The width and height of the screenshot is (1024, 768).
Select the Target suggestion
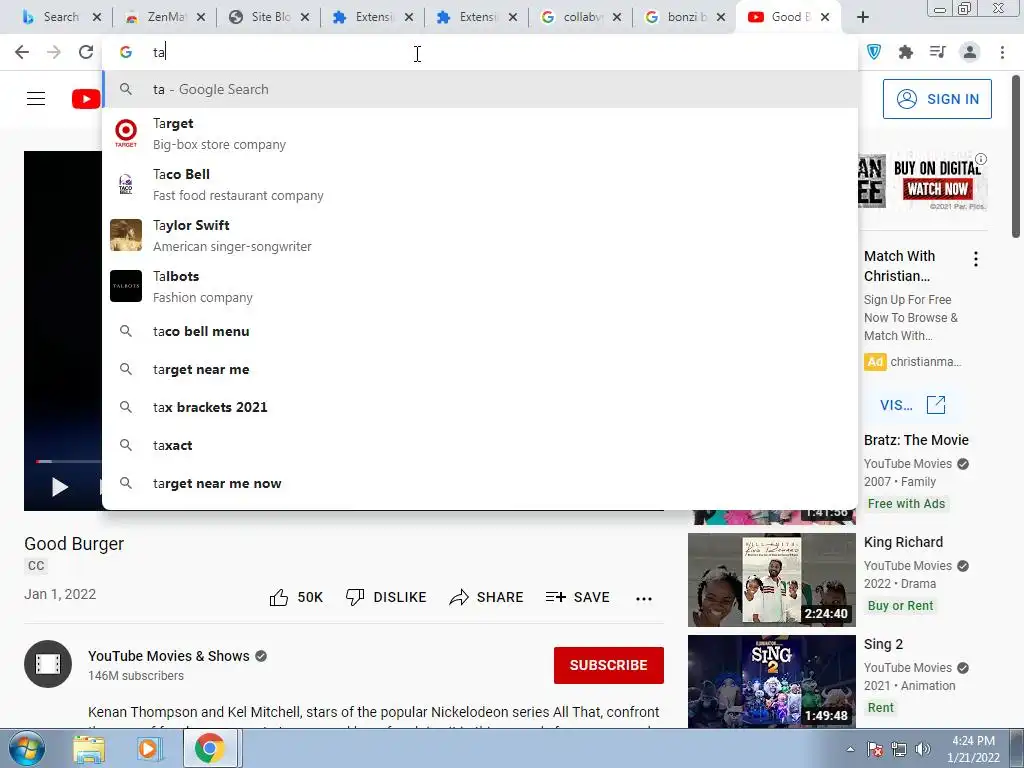(x=480, y=134)
